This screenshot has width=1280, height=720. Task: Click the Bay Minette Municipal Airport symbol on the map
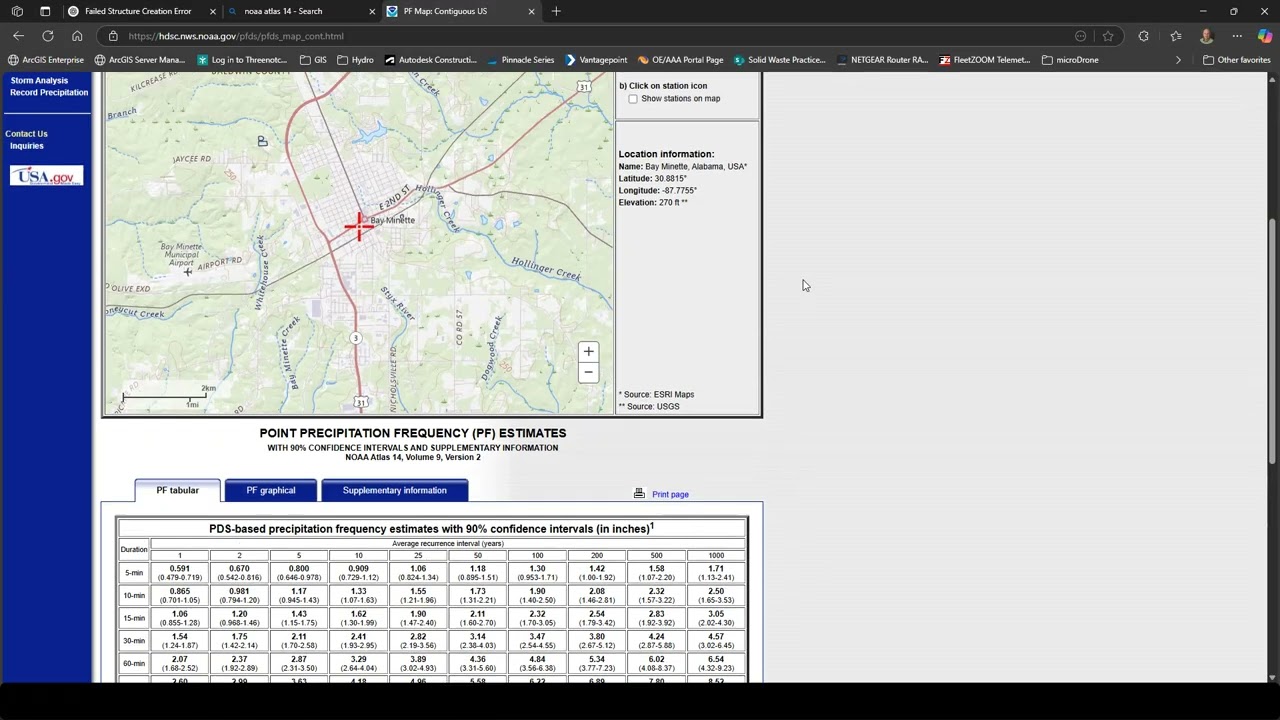click(187, 271)
